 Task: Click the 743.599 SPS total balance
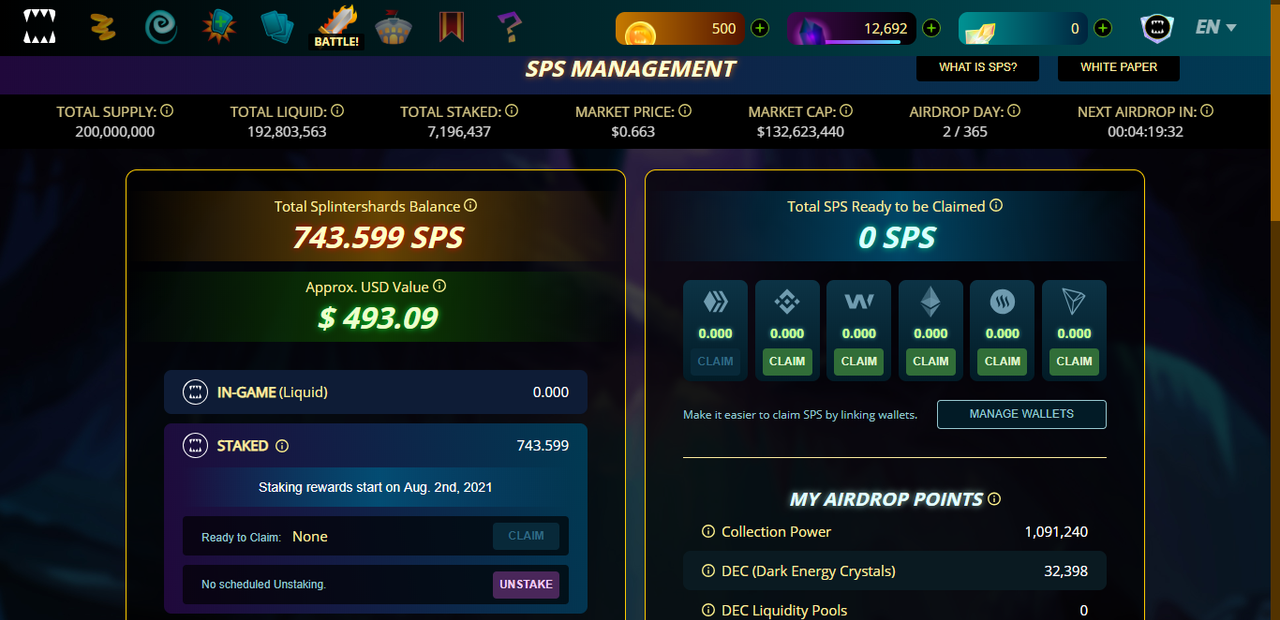378,237
